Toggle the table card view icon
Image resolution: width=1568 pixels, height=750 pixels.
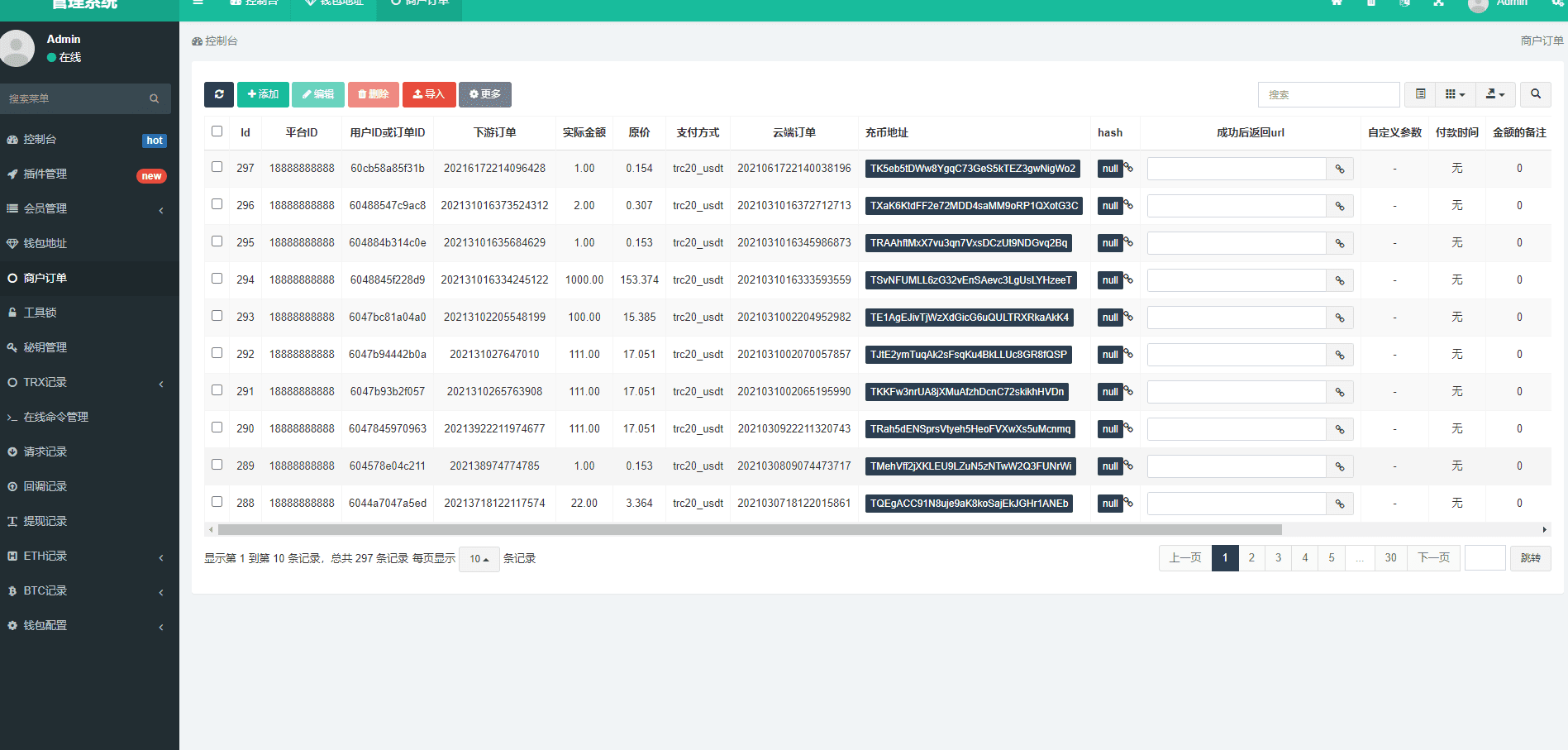click(1420, 94)
